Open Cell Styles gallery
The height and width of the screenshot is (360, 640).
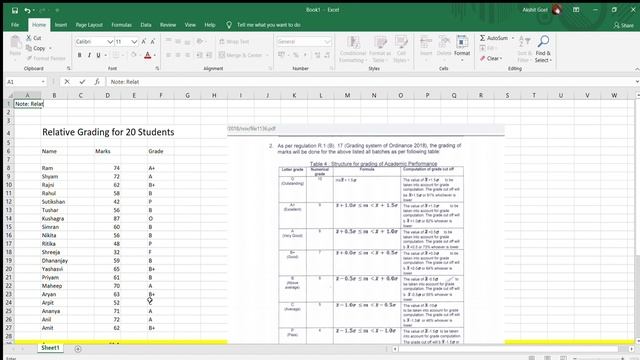[x=401, y=49]
